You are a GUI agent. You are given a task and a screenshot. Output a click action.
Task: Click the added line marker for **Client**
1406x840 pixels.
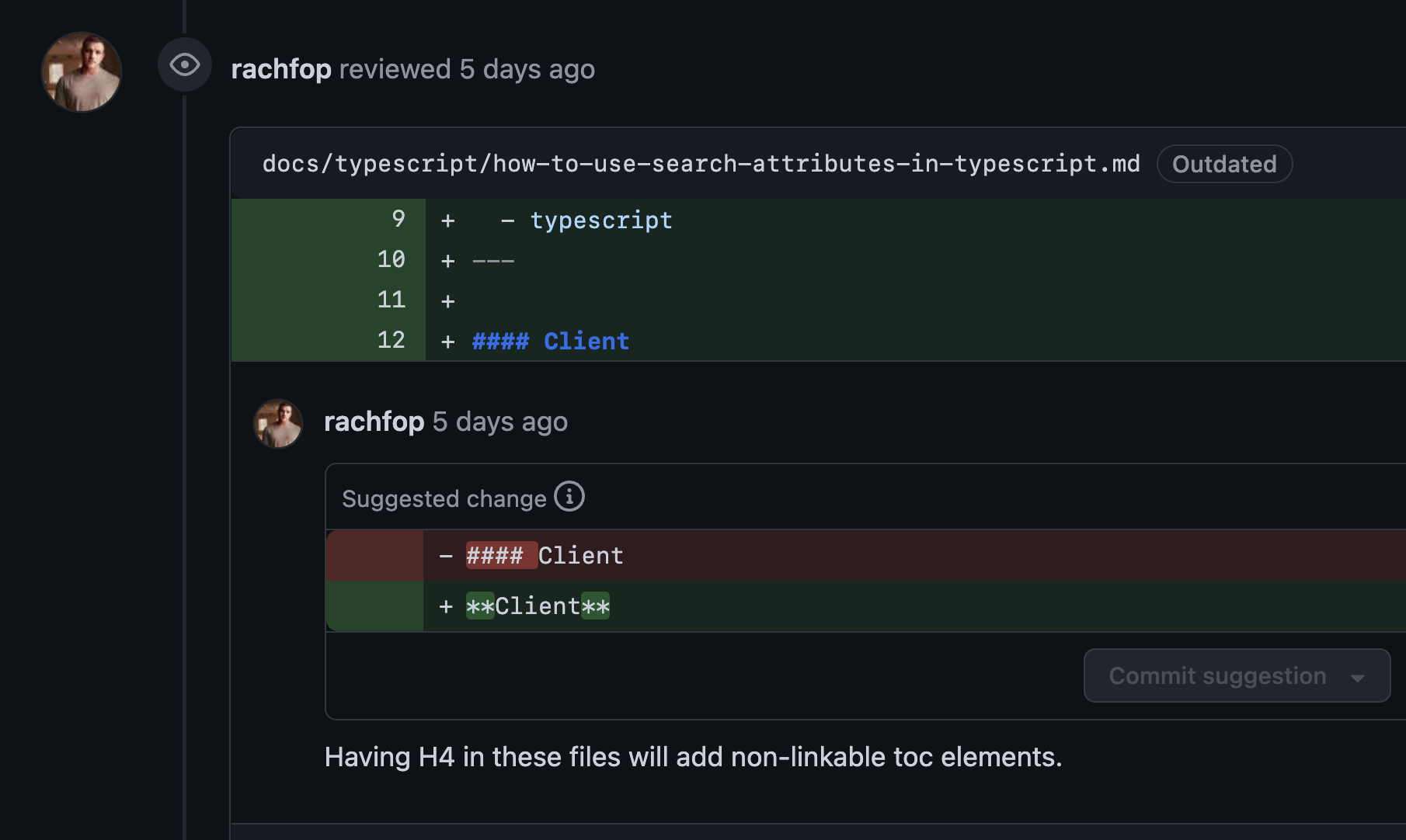(x=445, y=606)
